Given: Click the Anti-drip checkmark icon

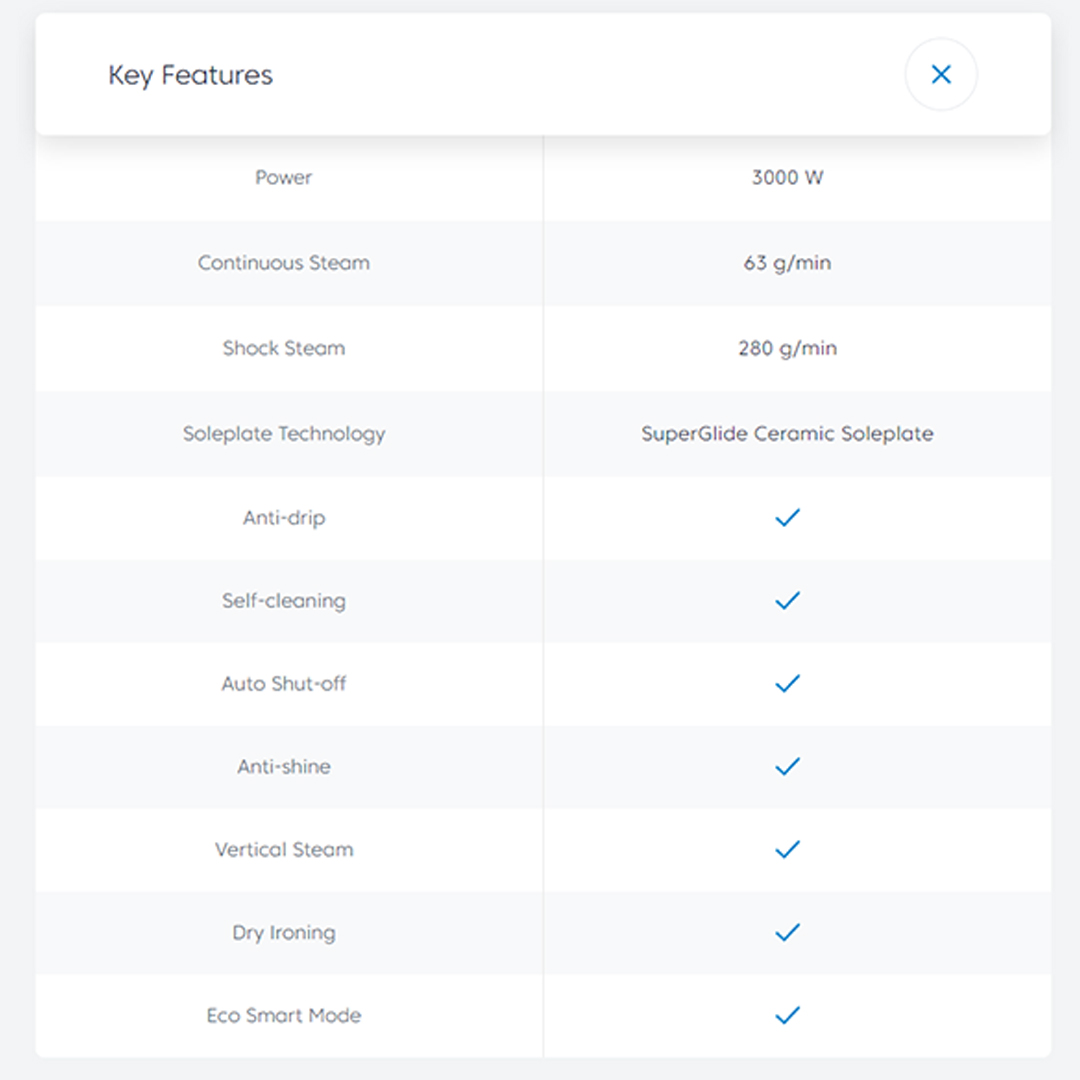Looking at the screenshot, I should click(x=788, y=518).
